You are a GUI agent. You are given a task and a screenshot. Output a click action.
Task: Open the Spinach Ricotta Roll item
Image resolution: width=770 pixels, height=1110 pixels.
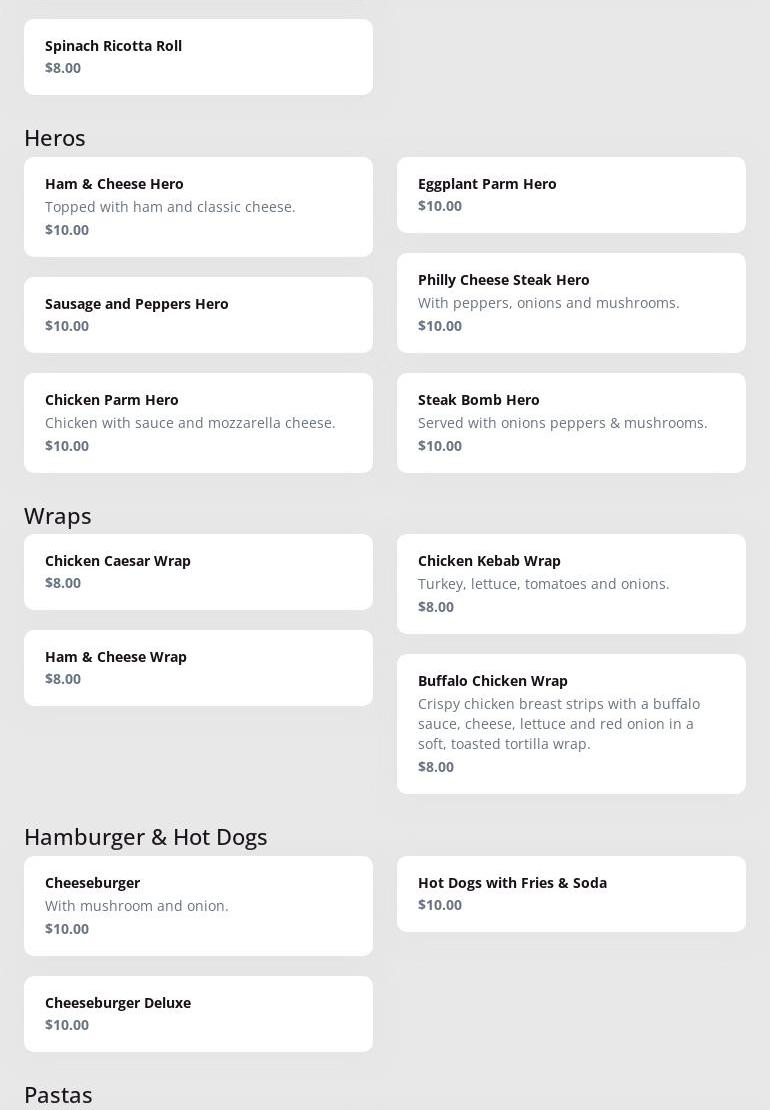pos(198,57)
